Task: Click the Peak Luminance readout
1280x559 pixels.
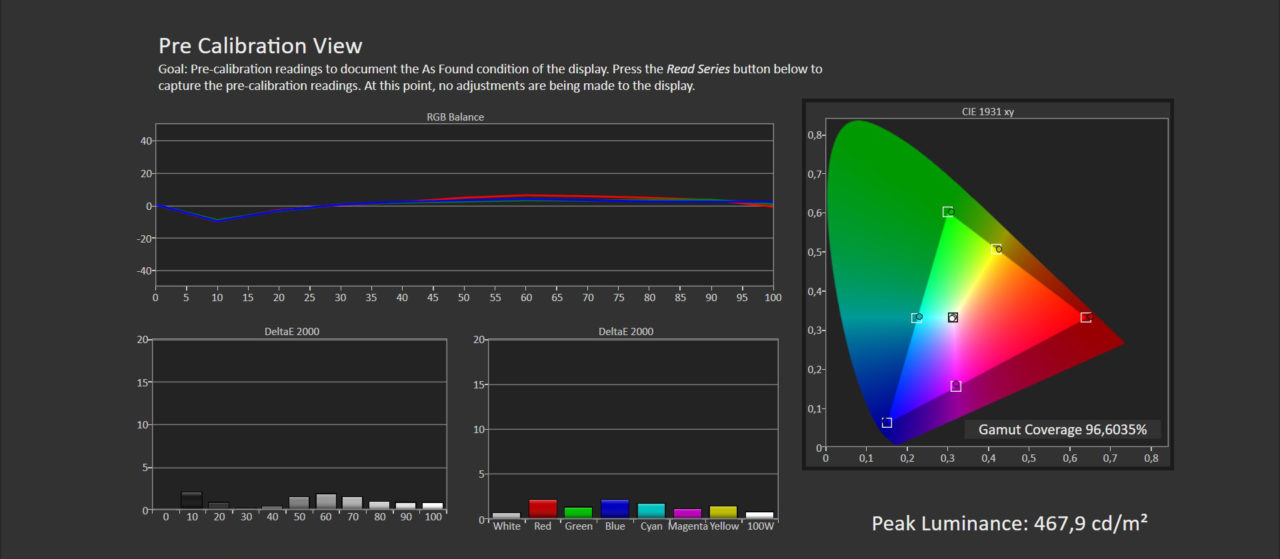Action: click(x=1008, y=523)
